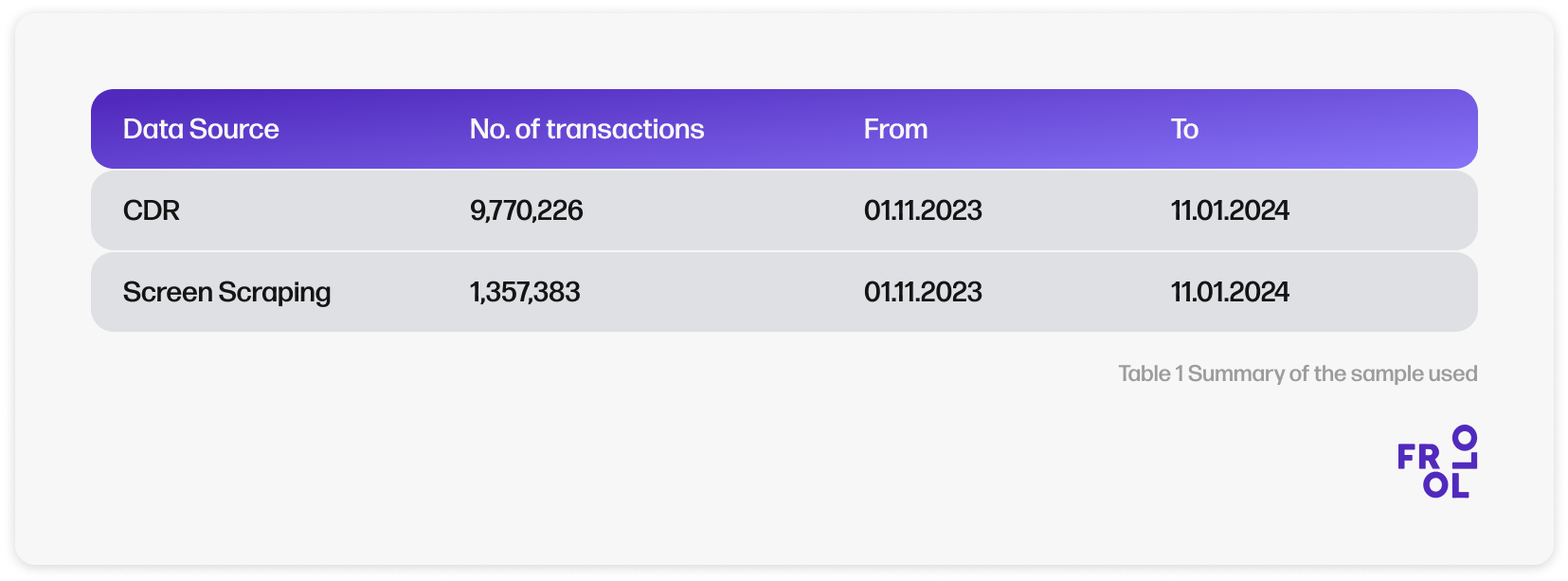1568x581 pixels.
Task: Click the 1,357,383 transactions value
Action: pyautogui.click(x=525, y=292)
